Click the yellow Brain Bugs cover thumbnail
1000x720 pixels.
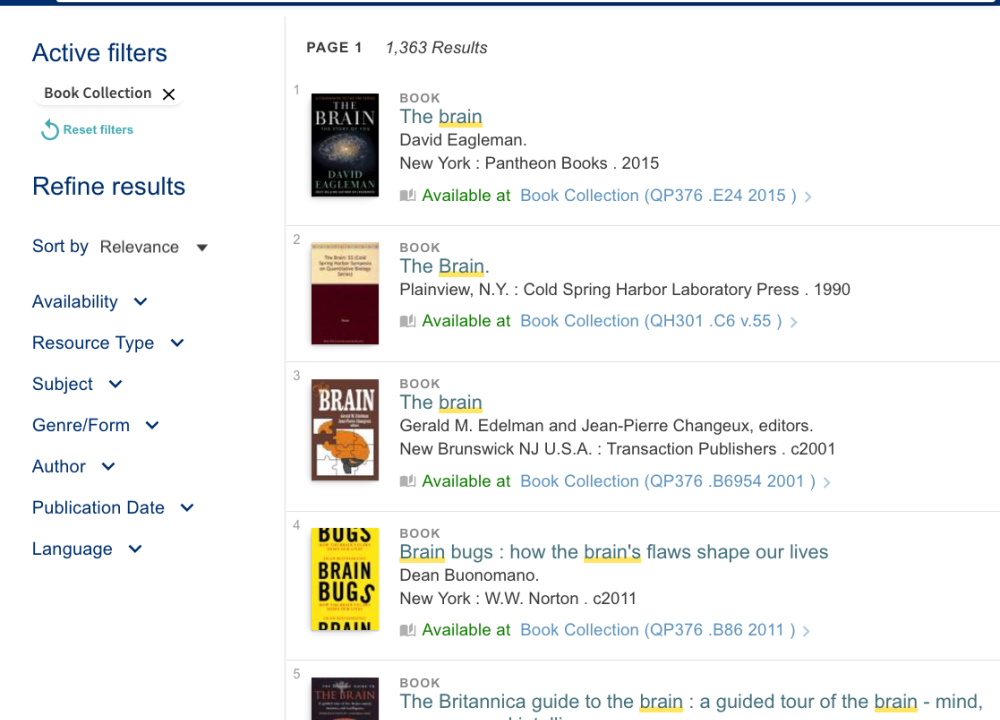pyautogui.click(x=345, y=579)
